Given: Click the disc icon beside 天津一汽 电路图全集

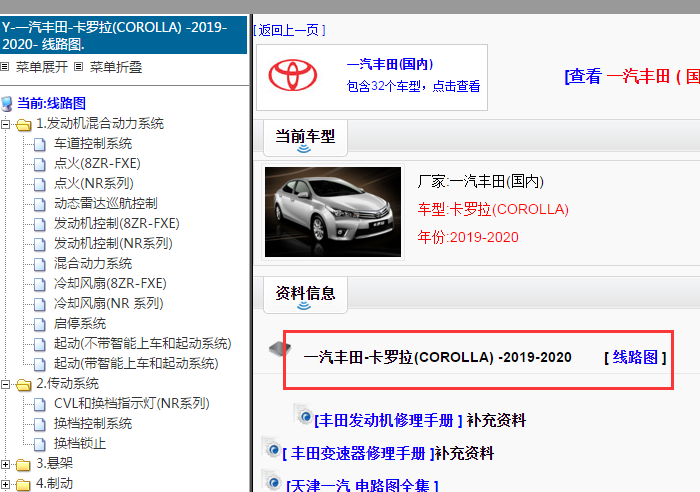Looking at the screenshot, I should tap(272, 480).
